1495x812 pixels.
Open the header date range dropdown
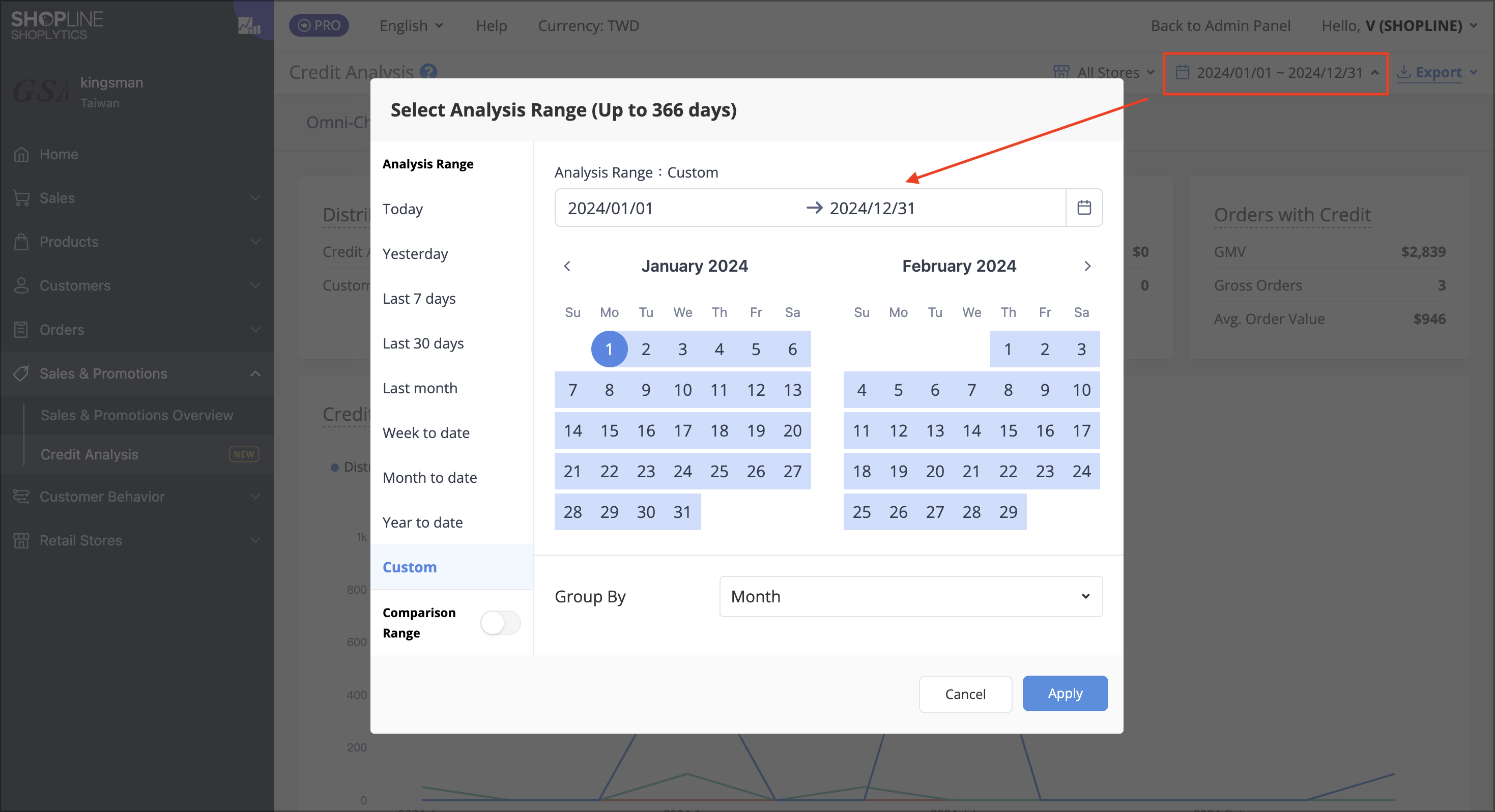1276,73
